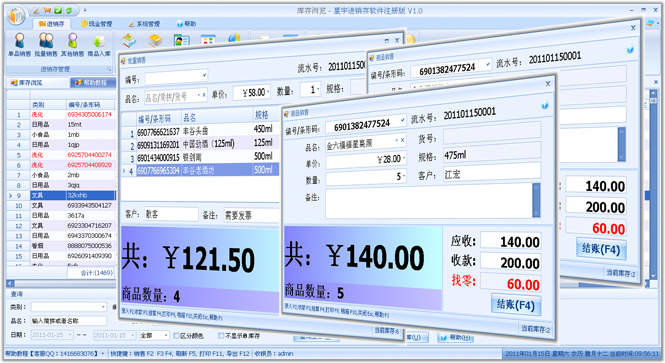Open 商品入库 stock-in tool

(x=99, y=45)
